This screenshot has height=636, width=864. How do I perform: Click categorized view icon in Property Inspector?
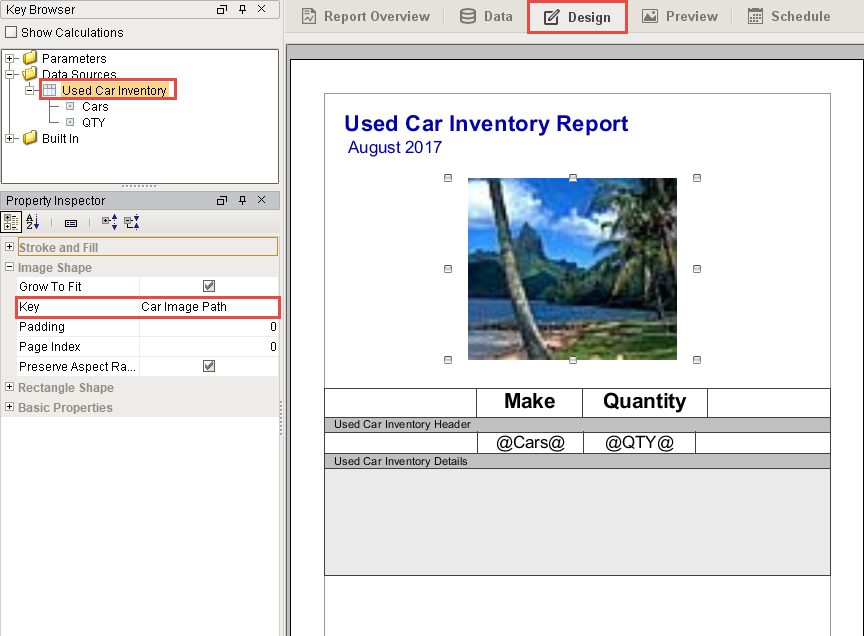click(x=10, y=222)
